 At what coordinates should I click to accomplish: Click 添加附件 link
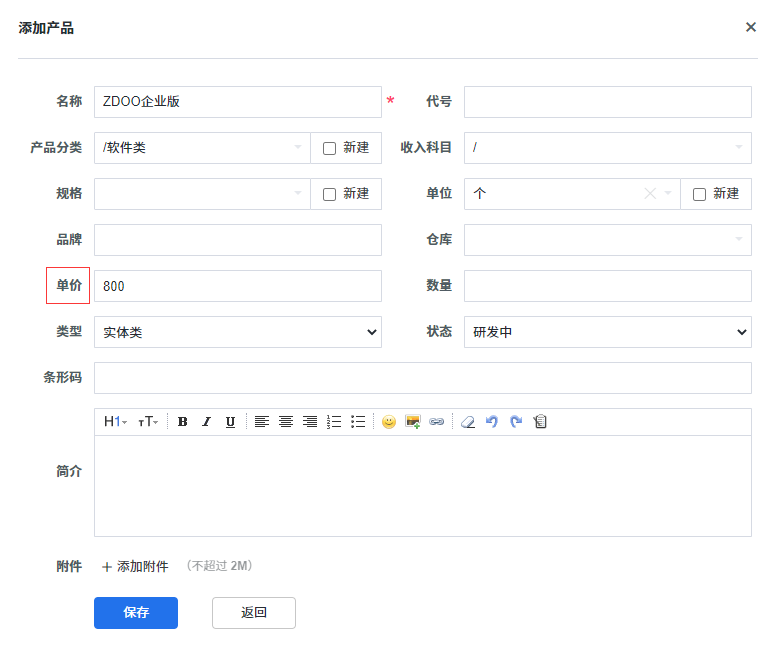tap(142, 567)
